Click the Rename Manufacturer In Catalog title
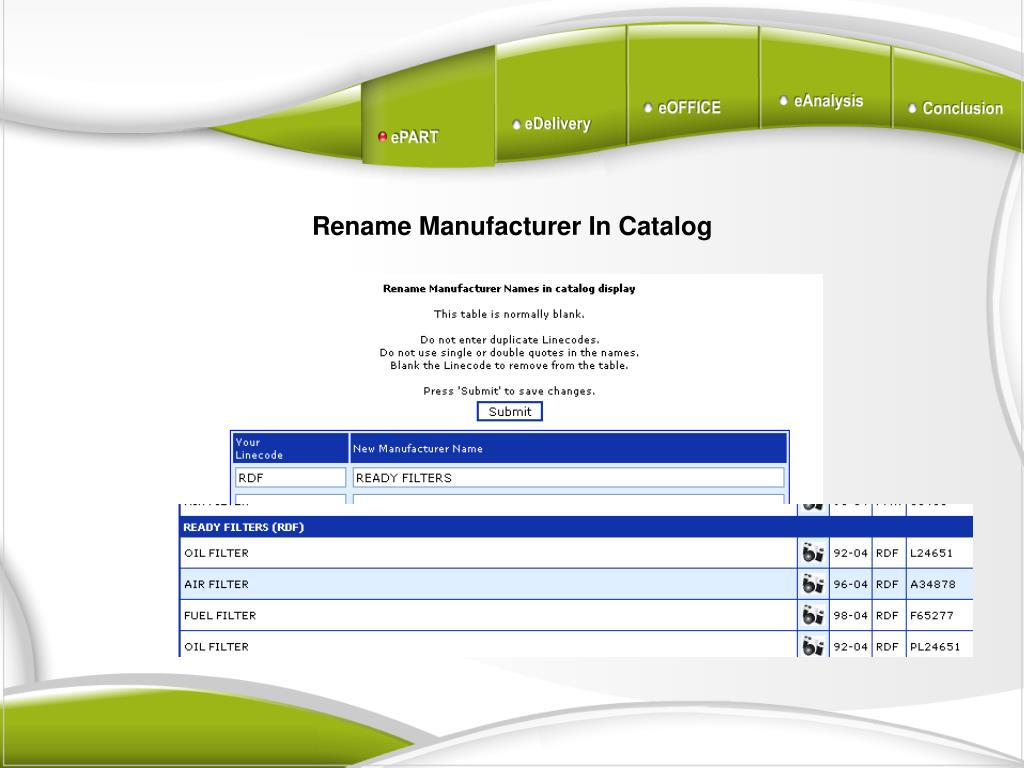The width and height of the screenshot is (1024, 768). [x=512, y=227]
